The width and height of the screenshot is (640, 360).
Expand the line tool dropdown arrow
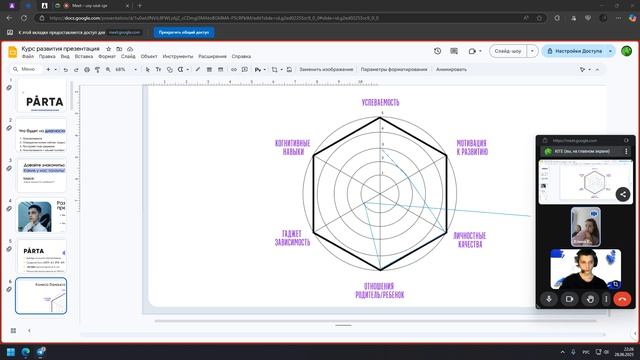188,70
